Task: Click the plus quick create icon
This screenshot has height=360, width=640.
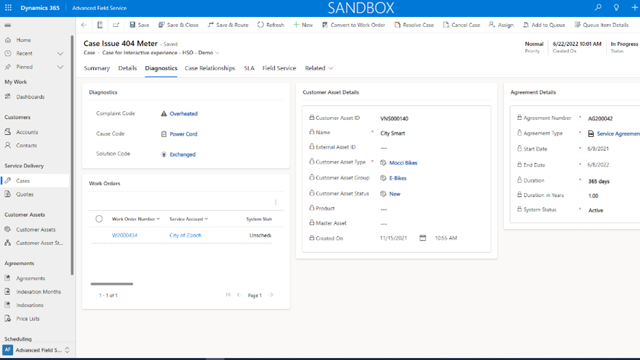Action: [x=634, y=7]
